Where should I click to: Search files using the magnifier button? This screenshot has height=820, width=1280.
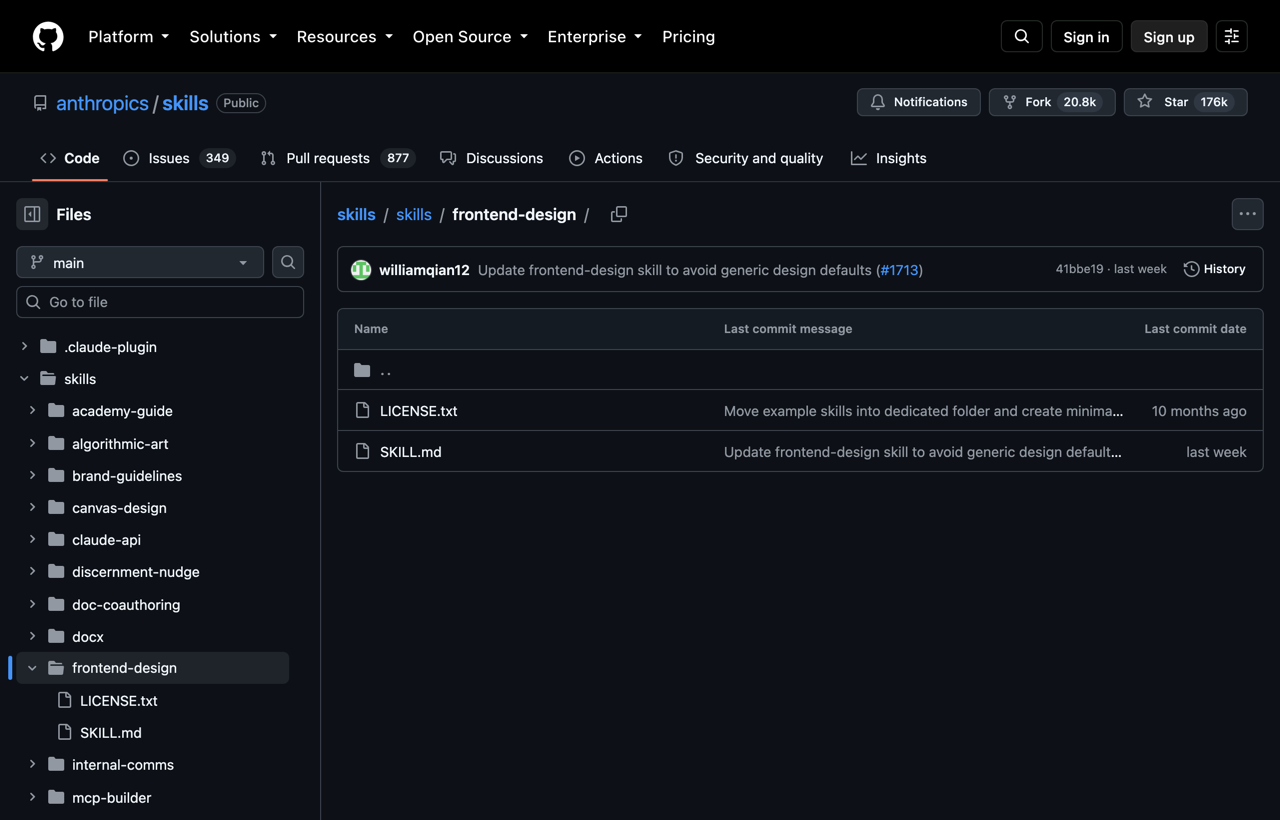point(288,262)
